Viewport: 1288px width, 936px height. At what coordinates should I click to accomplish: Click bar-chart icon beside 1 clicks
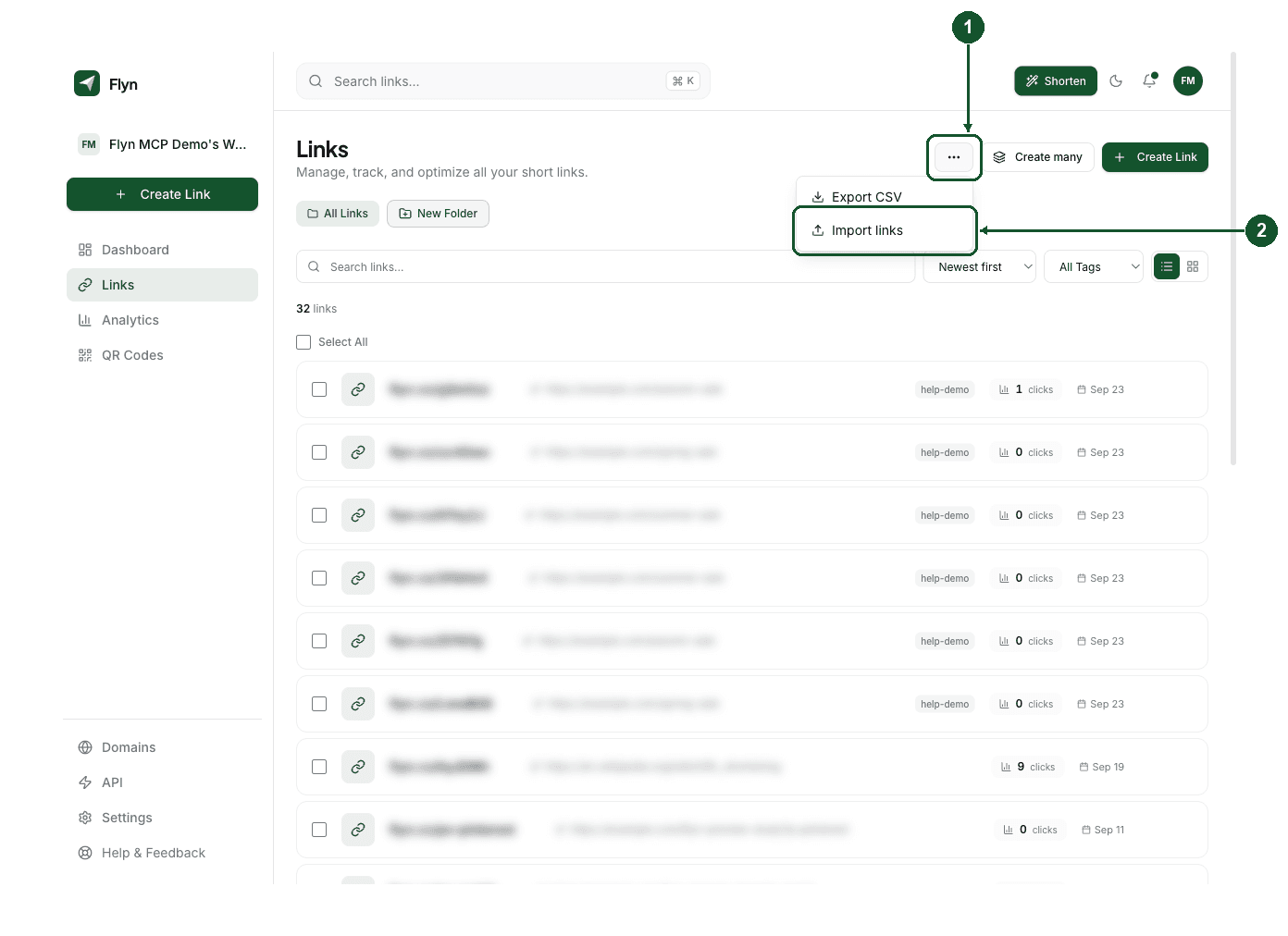pyautogui.click(x=1004, y=389)
